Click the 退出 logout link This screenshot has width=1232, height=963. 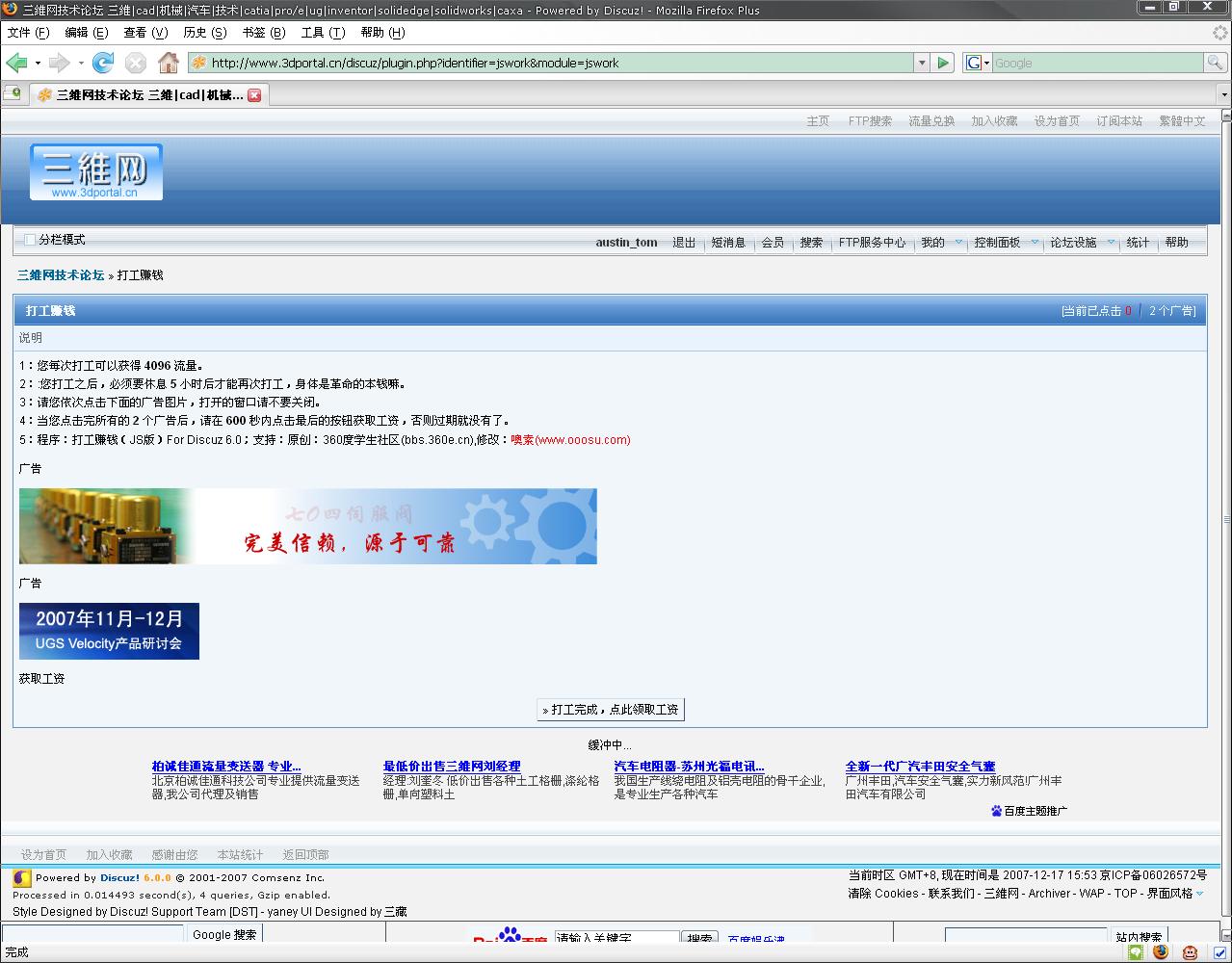684,243
